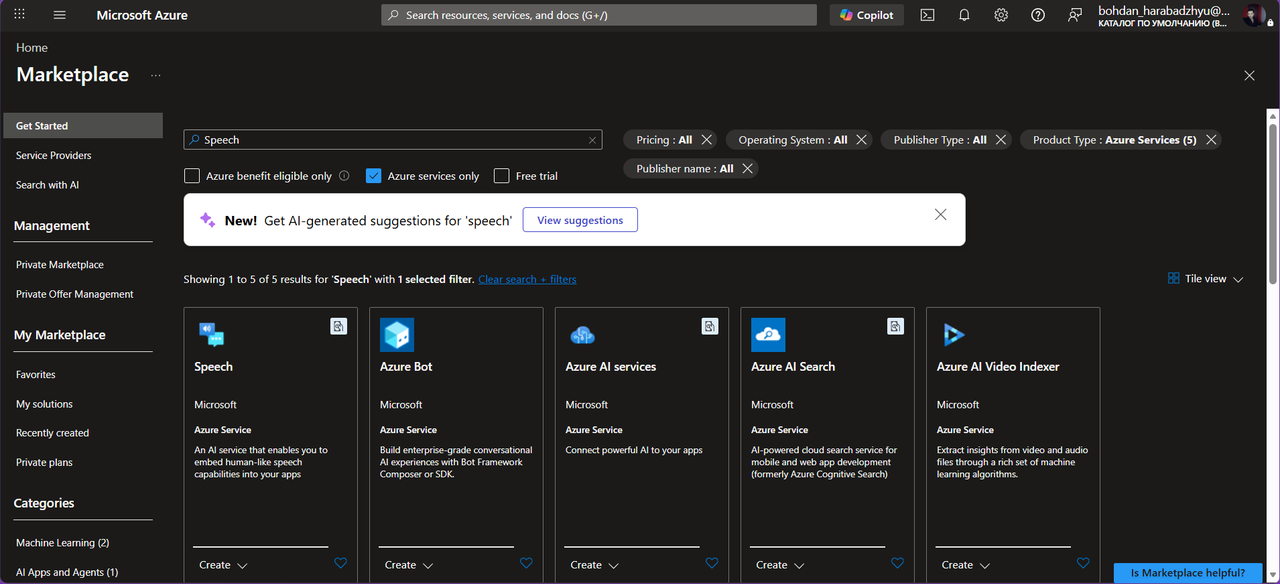Click the Marketplace more options ellipsis
Image resolution: width=1280 pixels, height=584 pixels.
tap(155, 75)
